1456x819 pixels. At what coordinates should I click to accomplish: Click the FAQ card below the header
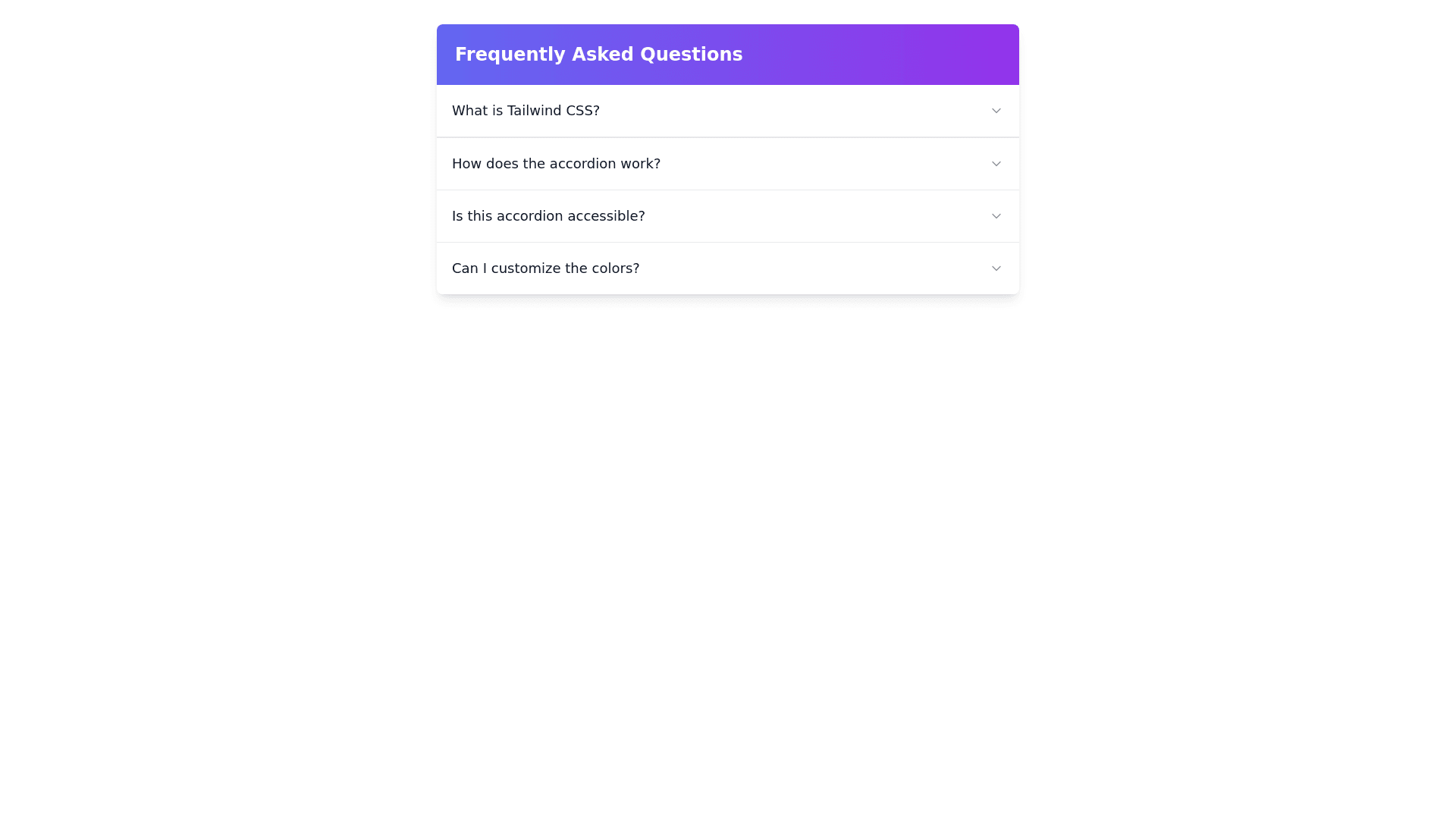[x=727, y=190]
